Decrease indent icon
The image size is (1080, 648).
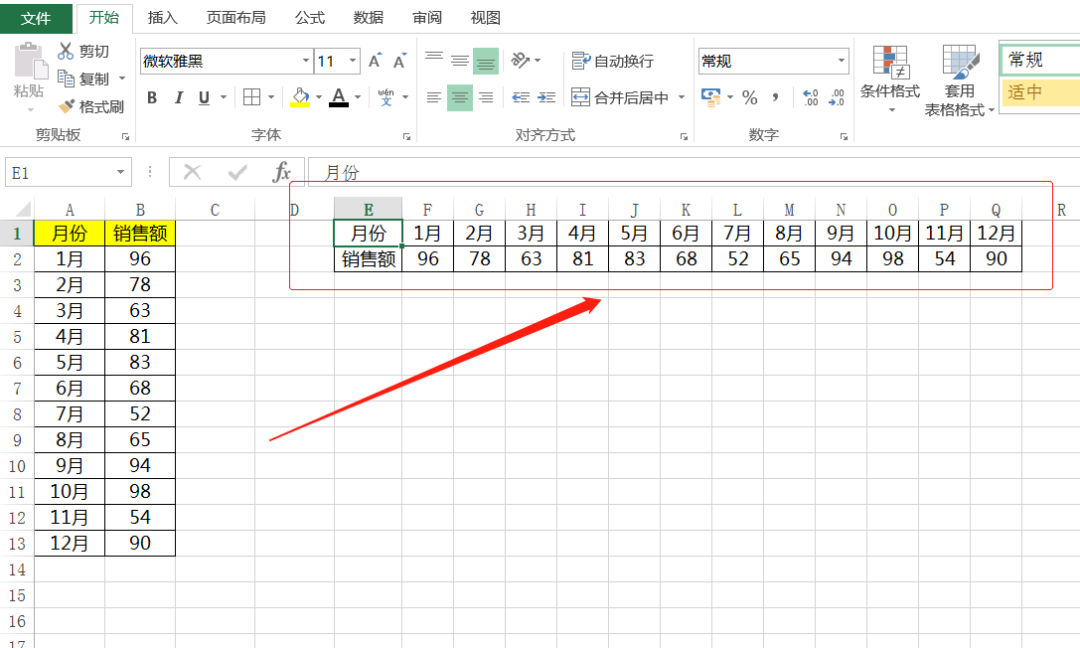coord(521,98)
